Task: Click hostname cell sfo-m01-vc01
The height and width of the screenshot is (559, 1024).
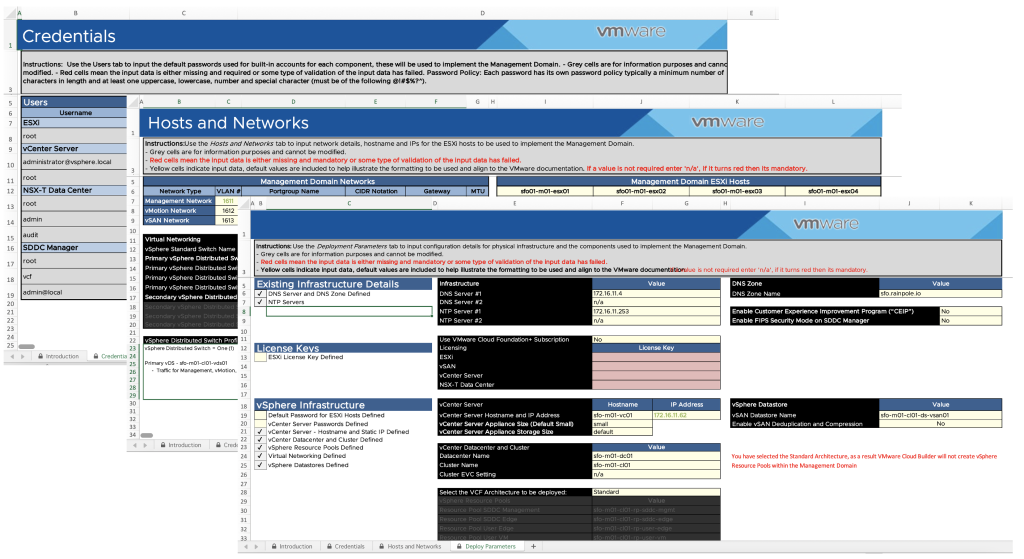Action: click(x=622, y=415)
